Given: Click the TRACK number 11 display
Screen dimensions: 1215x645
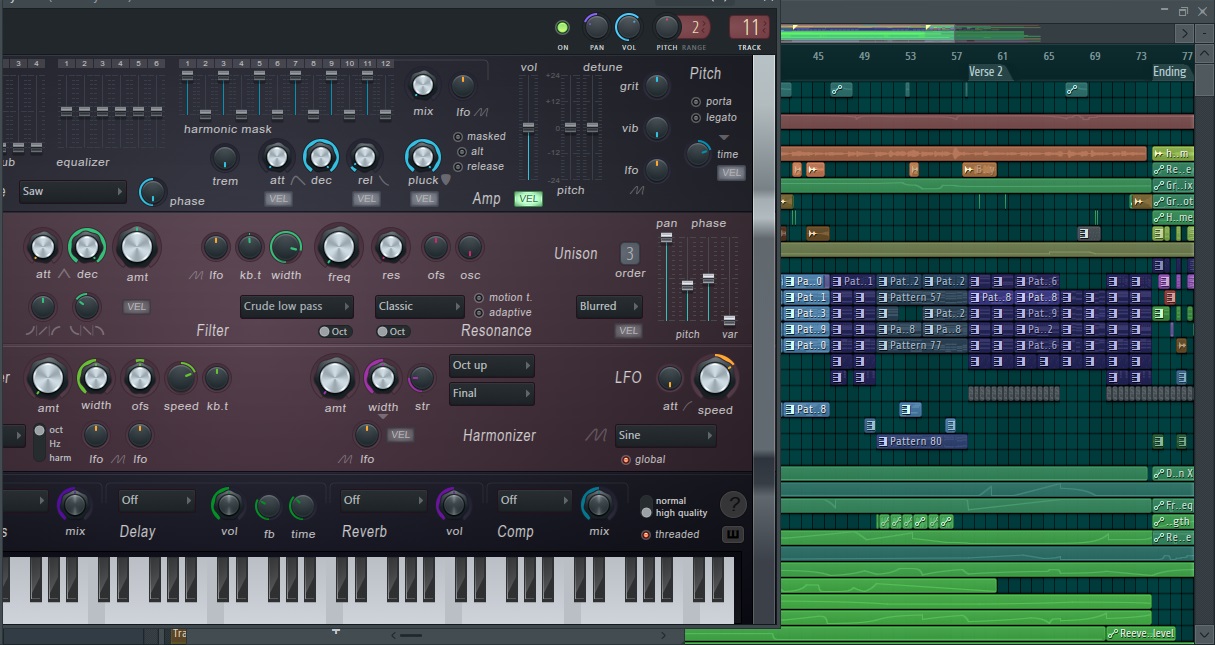Looking at the screenshot, I should tap(749, 27).
